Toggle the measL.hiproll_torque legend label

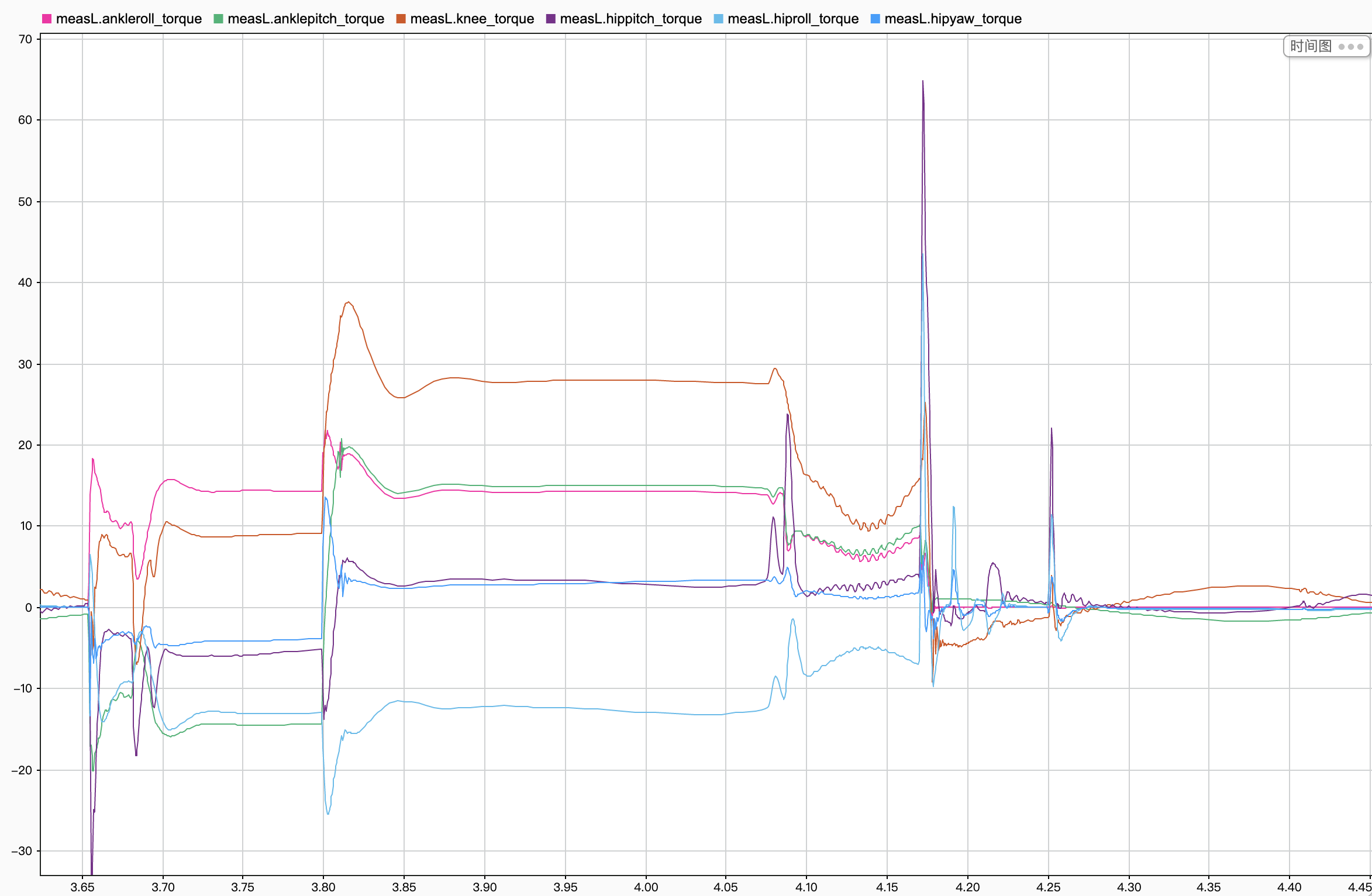coord(793,19)
